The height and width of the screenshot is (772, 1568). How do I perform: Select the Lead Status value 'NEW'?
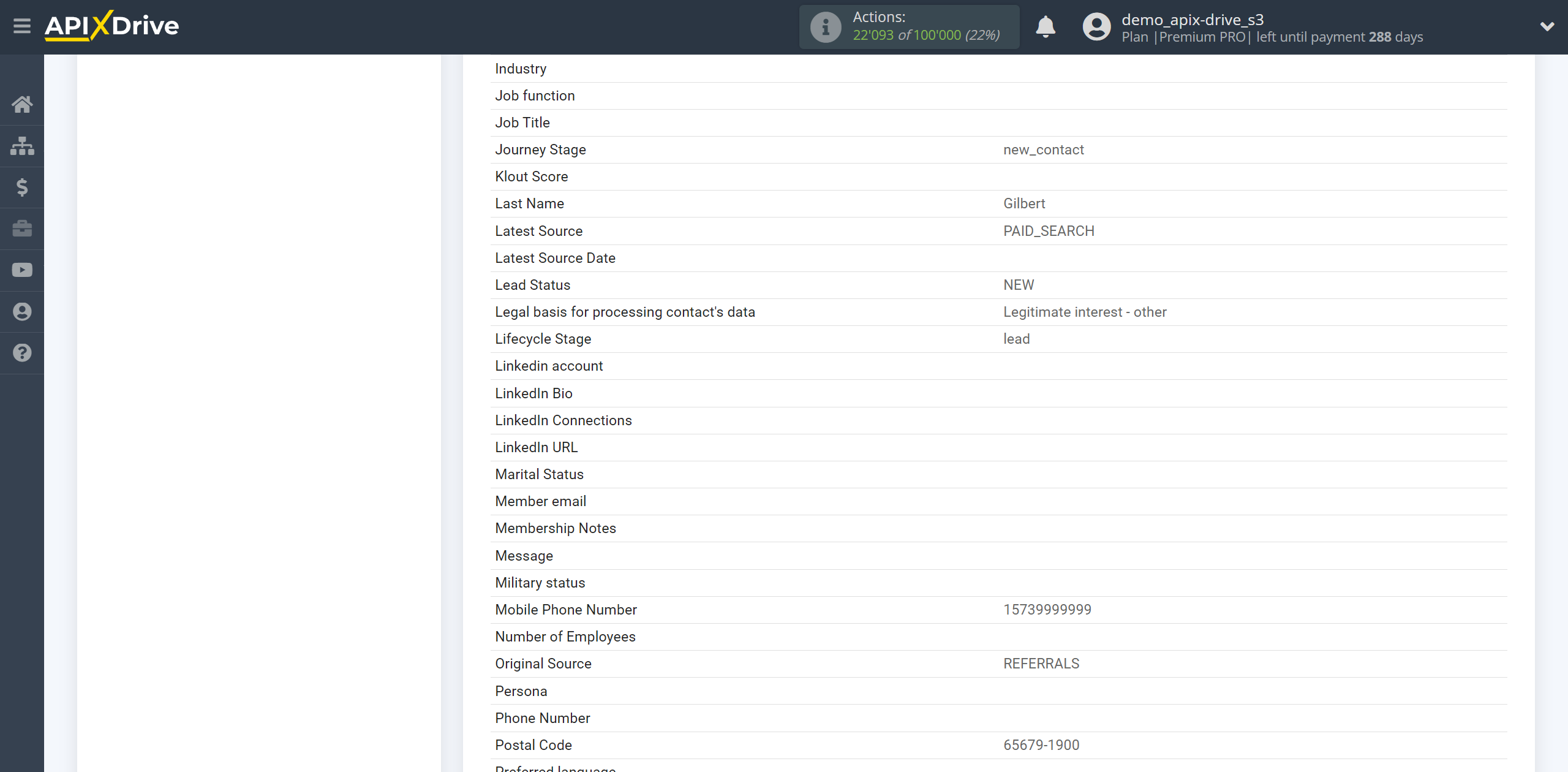(1019, 285)
